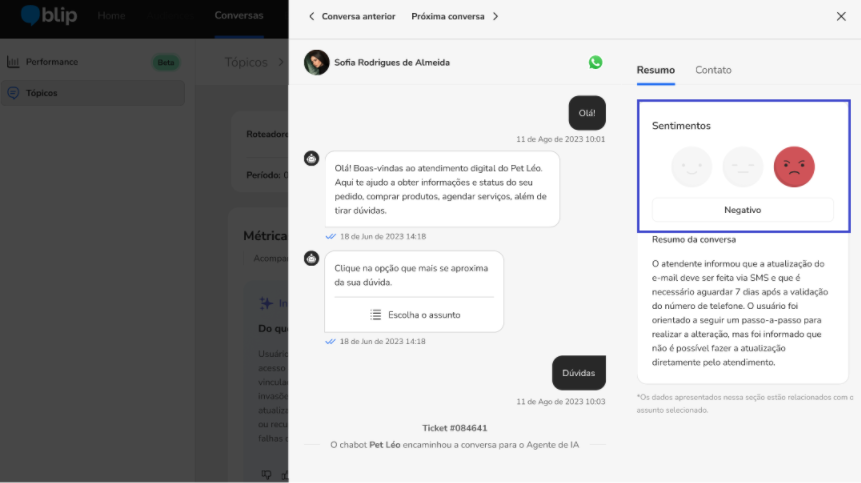Click the bot avatar beside welcome message
This screenshot has height=483, width=861.
pyautogui.click(x=312, y=159)
